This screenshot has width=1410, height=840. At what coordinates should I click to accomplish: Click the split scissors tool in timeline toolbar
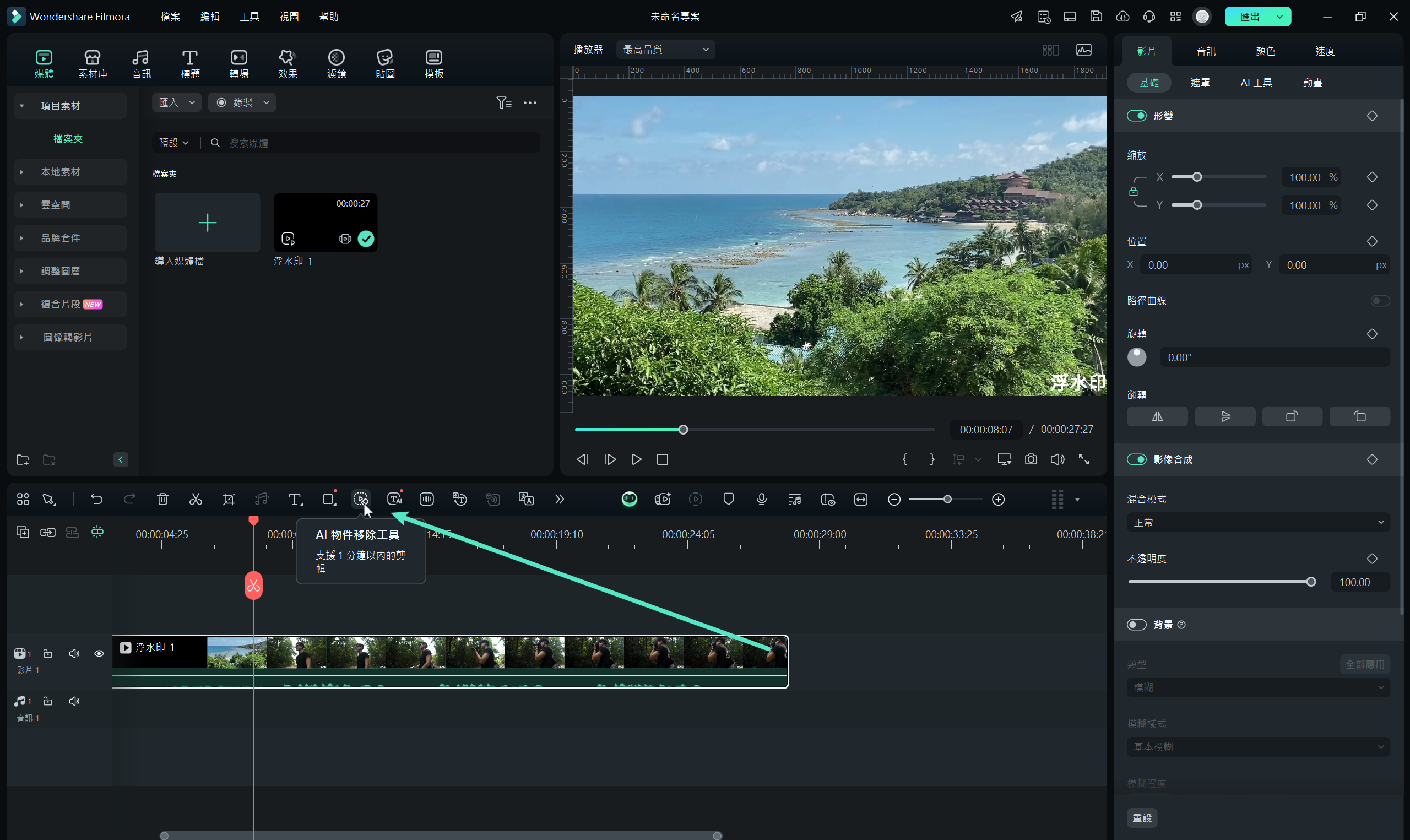coord(195,499)
